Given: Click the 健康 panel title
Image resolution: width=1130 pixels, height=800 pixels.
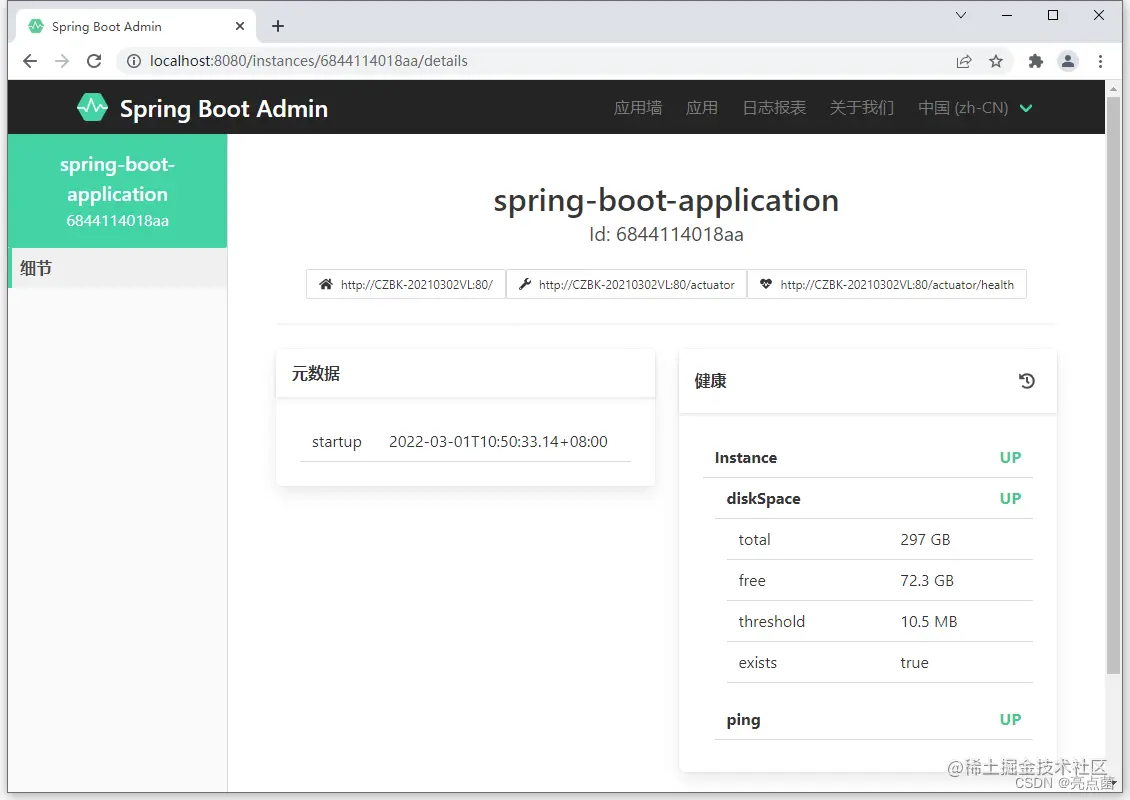Looking at the screenshot, I should click(x=710, y=381).
